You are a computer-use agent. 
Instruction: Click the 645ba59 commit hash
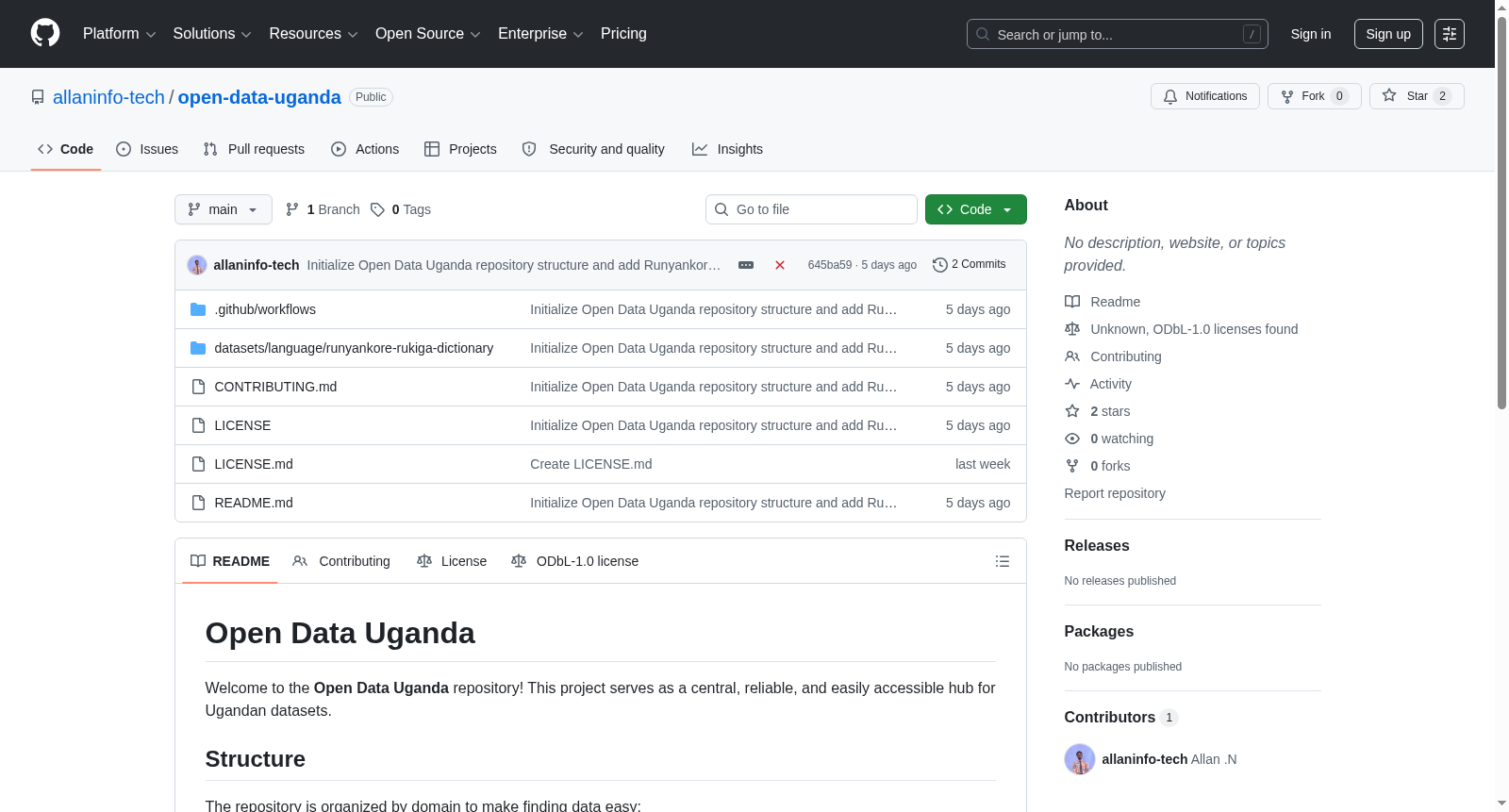(830, 265)
